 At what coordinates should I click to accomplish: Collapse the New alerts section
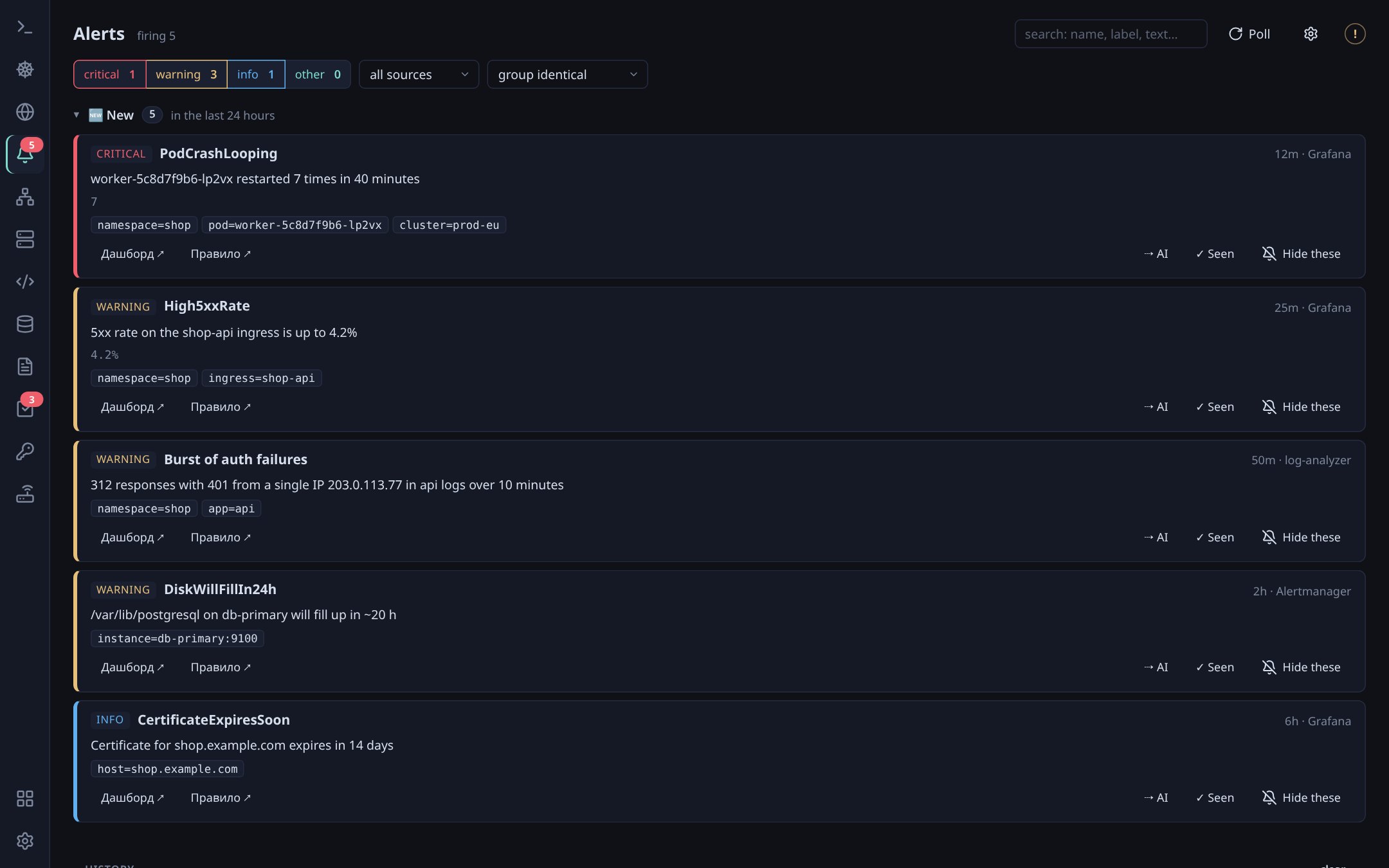click(77, 115)
